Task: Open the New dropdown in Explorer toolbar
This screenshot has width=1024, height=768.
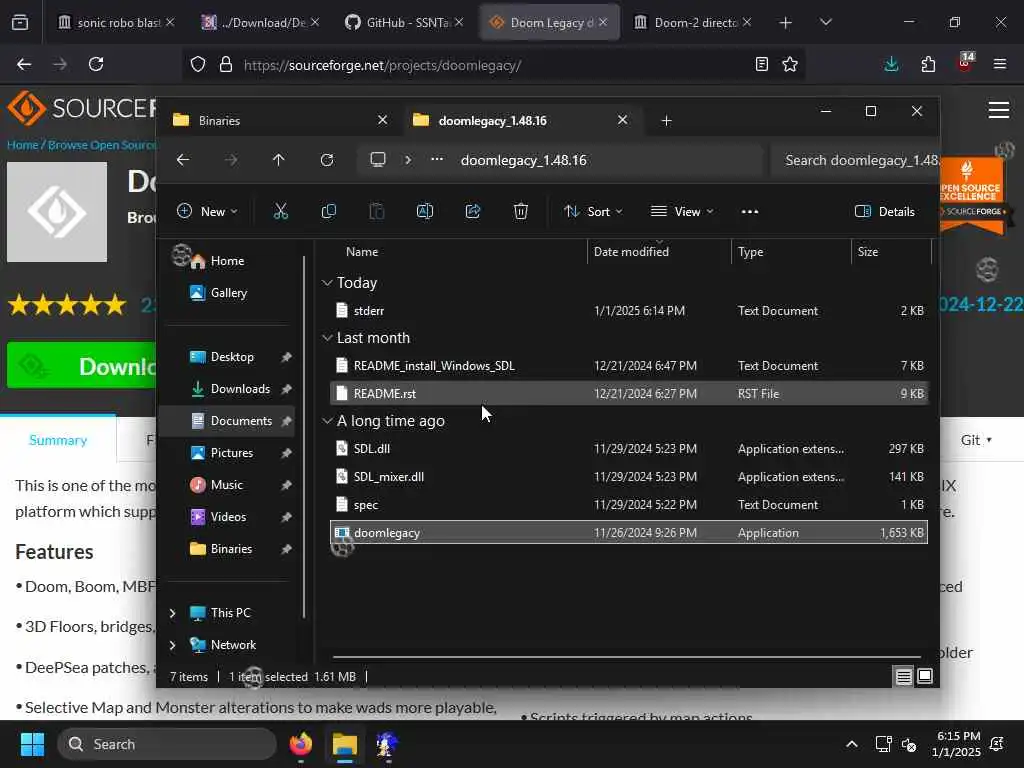Action: click(208, 211)
